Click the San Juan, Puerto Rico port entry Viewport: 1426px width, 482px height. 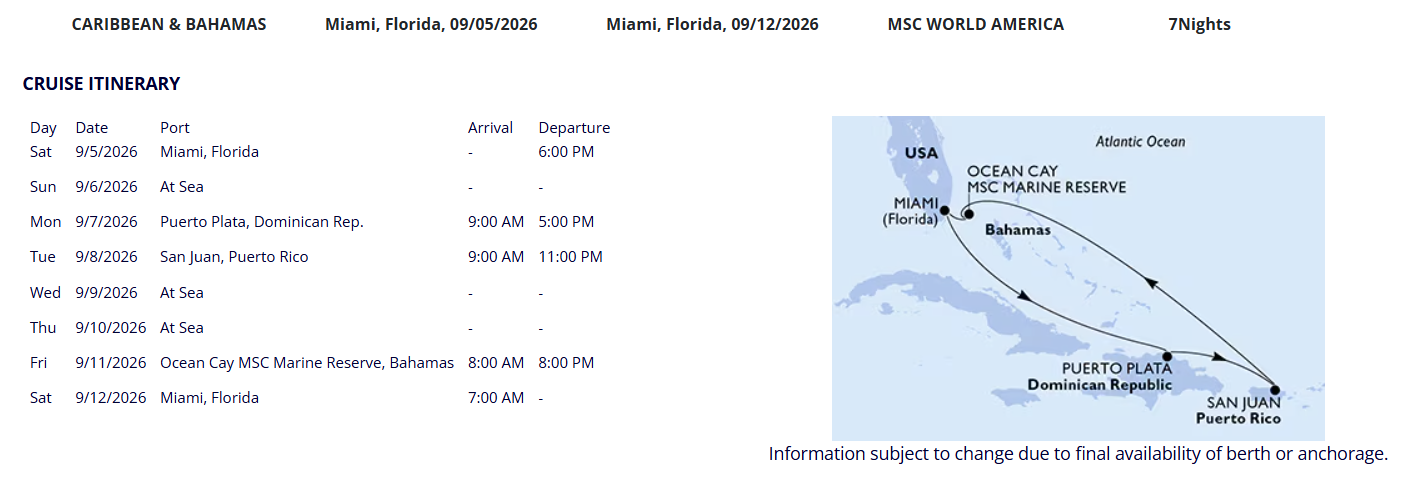(x=234, y=257)
